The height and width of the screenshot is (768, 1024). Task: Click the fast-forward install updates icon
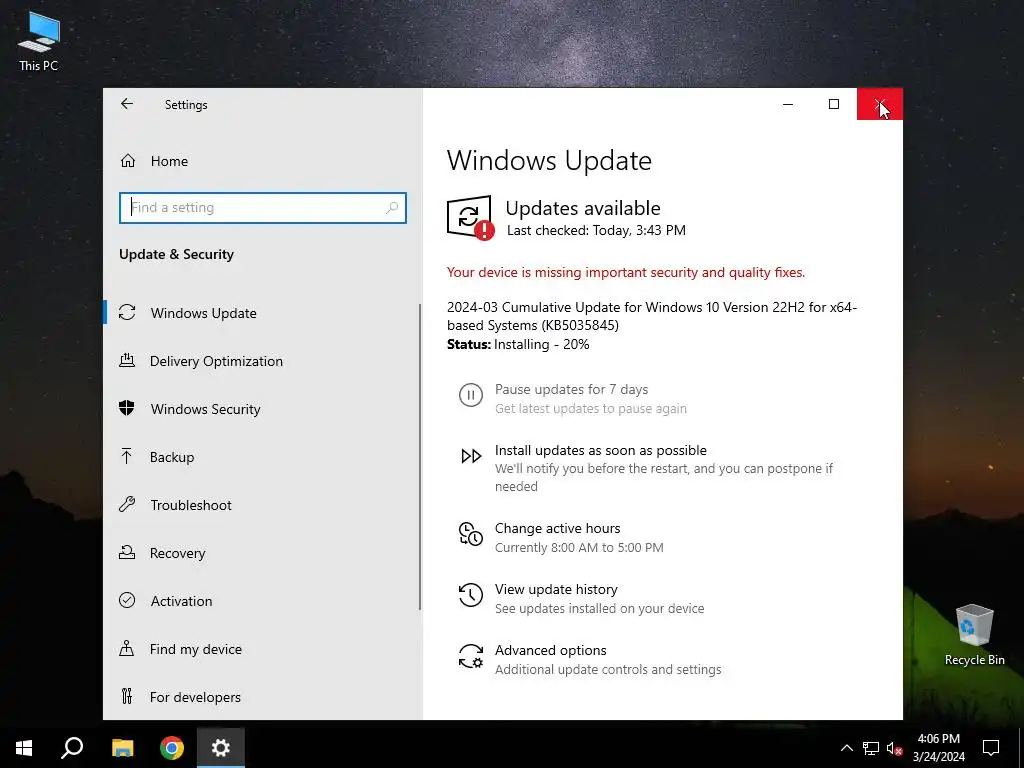coord(471,456)
